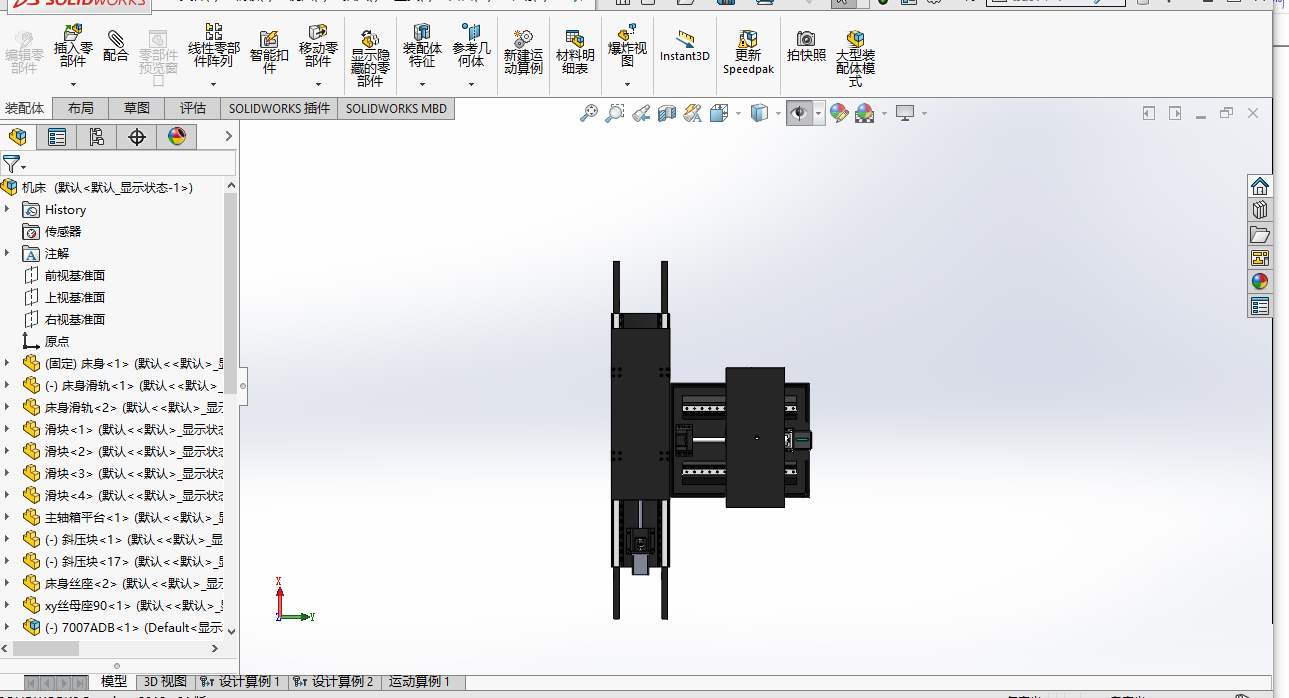
Task: Open DimXpertManager tab
Action: (x=137, y=137)
